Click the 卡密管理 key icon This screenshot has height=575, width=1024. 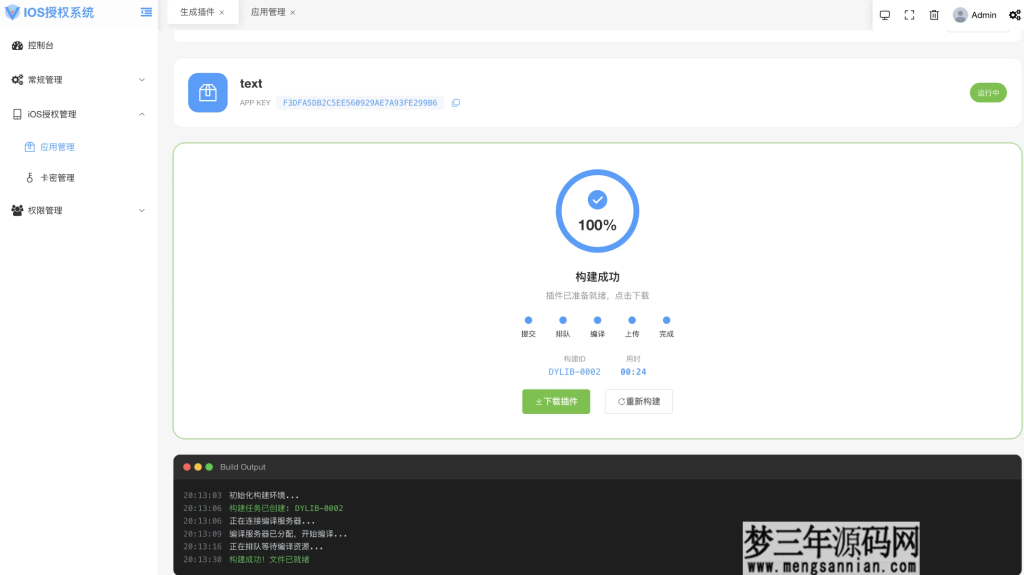[29, 178]
